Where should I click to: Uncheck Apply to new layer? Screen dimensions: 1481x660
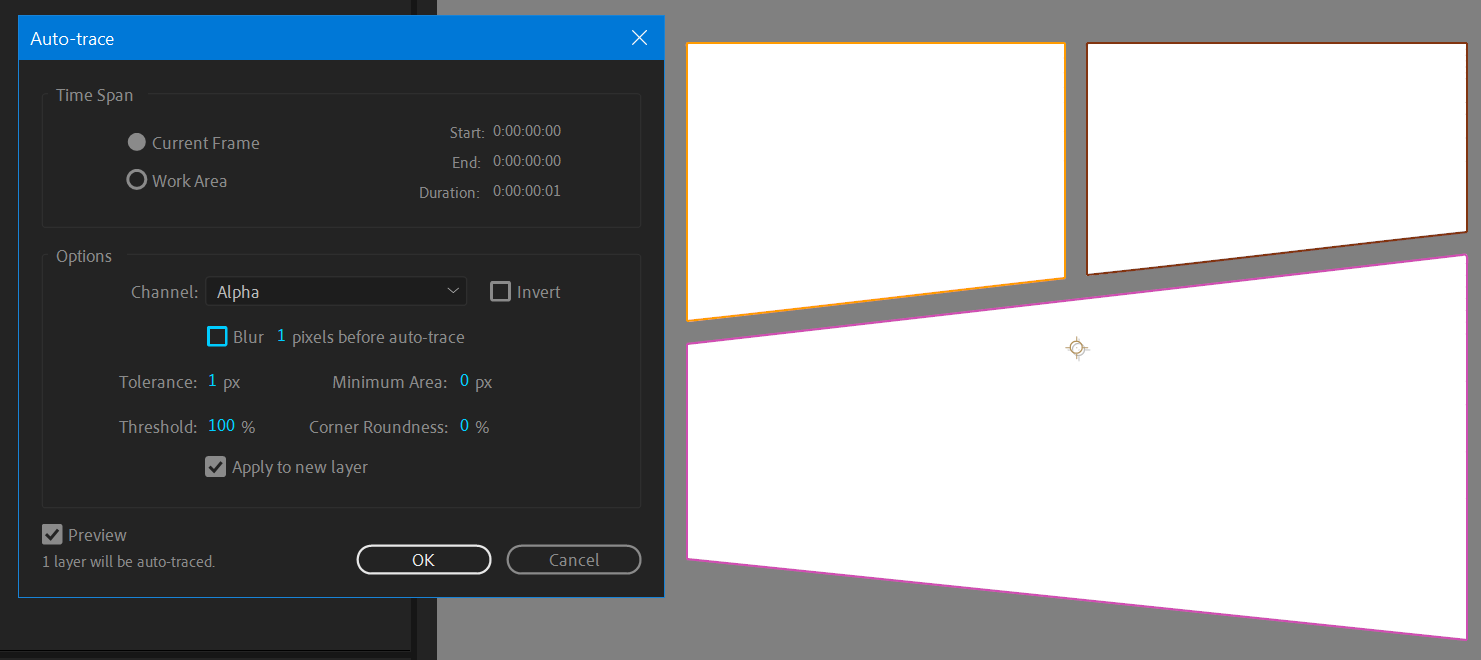pyautogui.click(x=215, y=467)
